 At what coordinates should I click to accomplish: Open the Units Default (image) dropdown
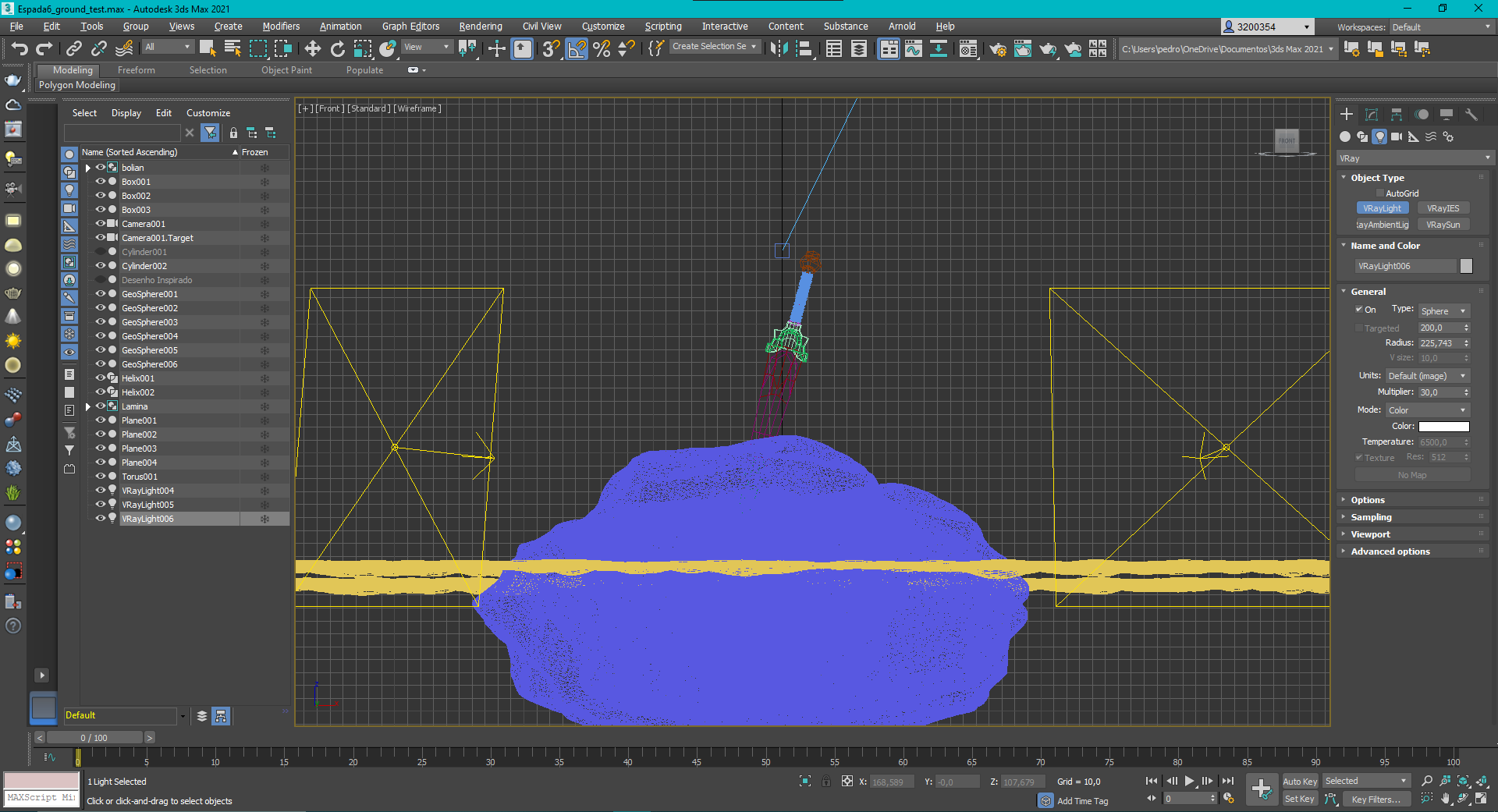click(x=1427, y=376)
